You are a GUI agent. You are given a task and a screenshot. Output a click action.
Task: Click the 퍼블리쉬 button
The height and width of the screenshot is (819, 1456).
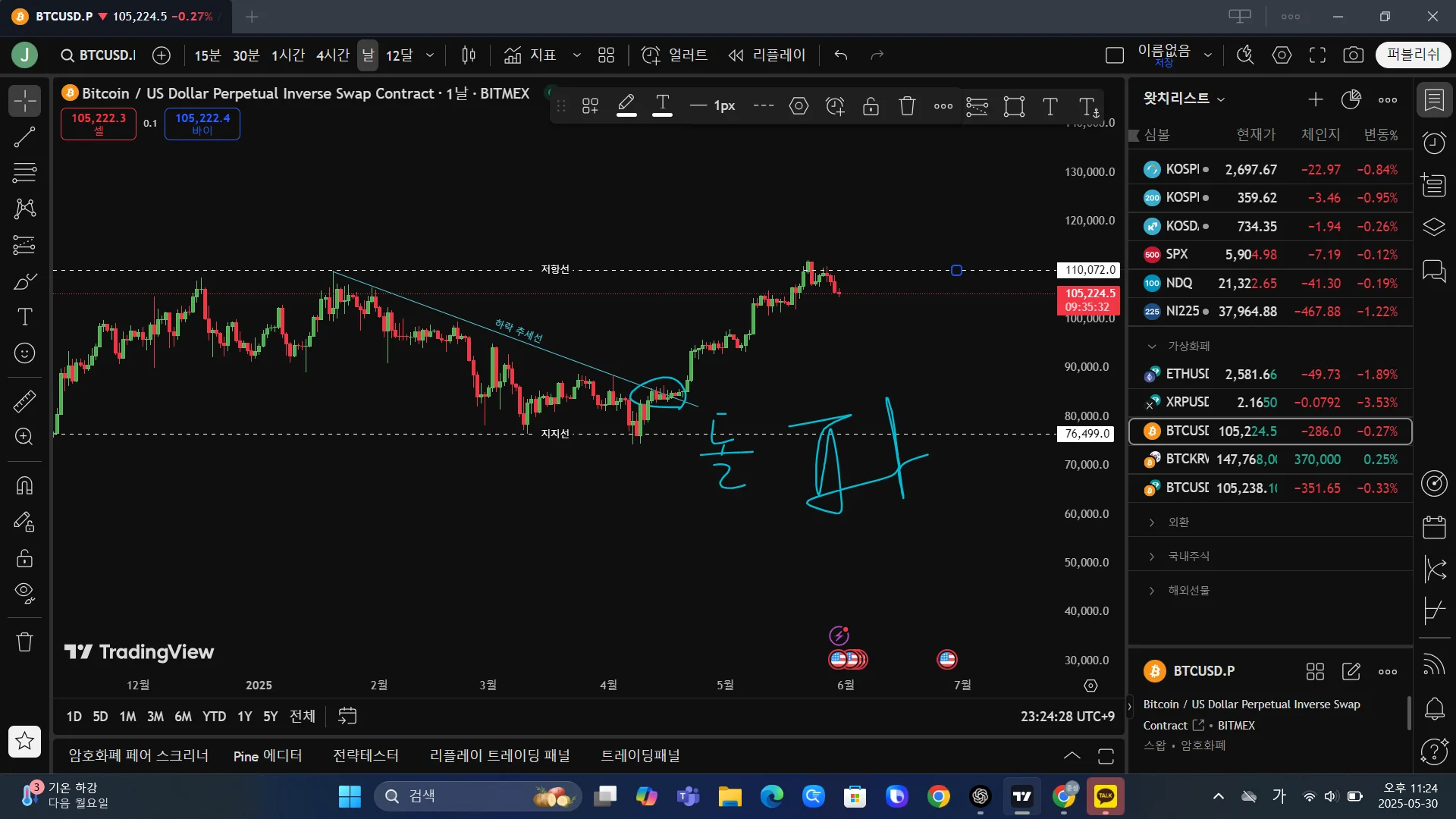tap(1412, 55)
